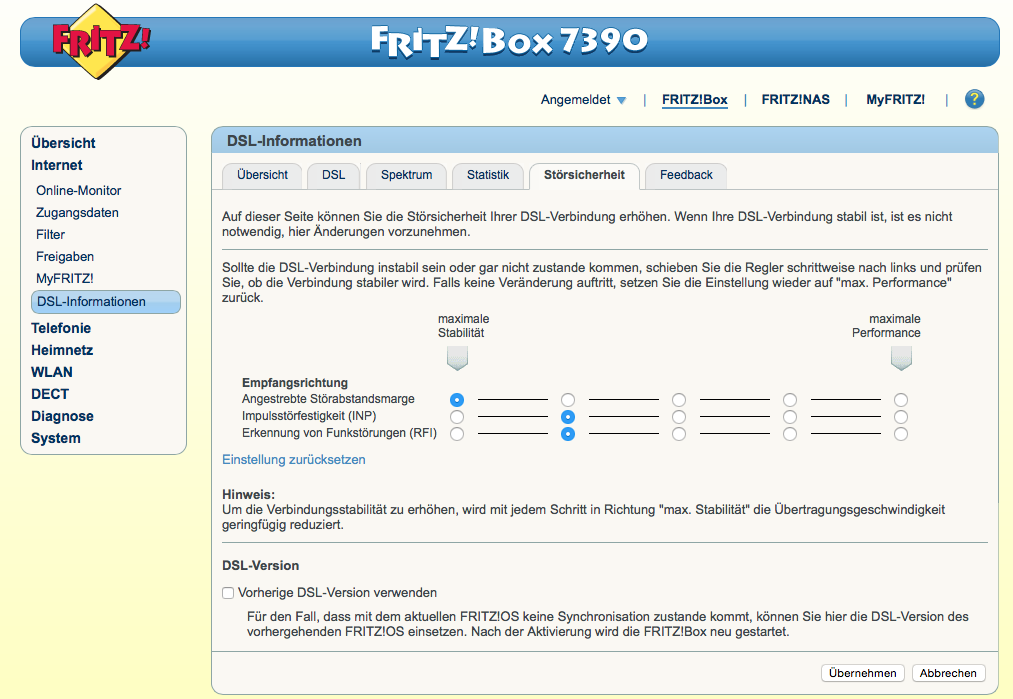Select first radio for Funkstörungen (RFI)
The width and height of the screenshot is (1013, 699).
point(457,434)
